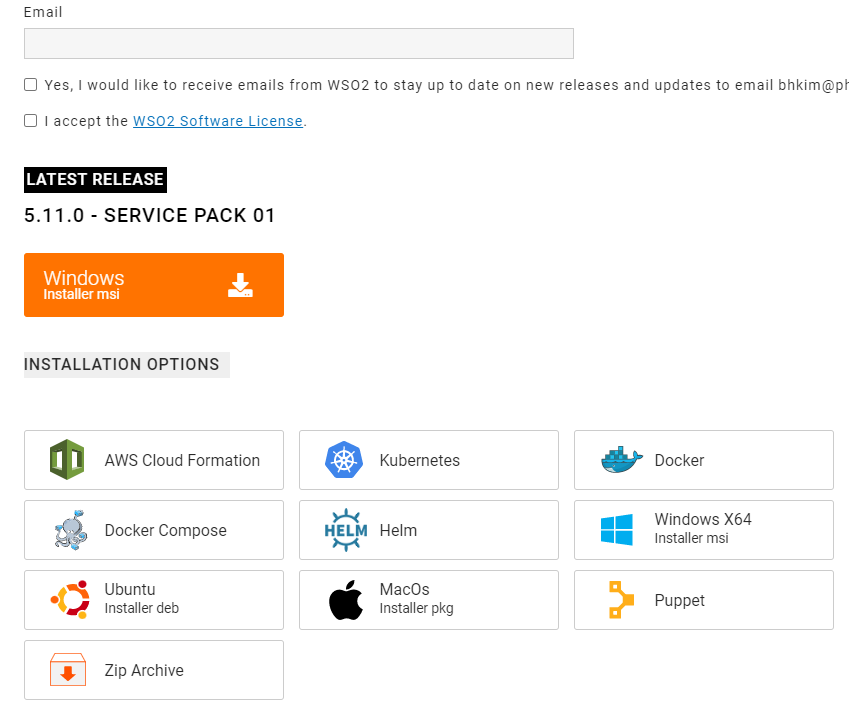Click the Docker Compose octopus icon
The image size is (849, 715).
click(x=71, y=530)
